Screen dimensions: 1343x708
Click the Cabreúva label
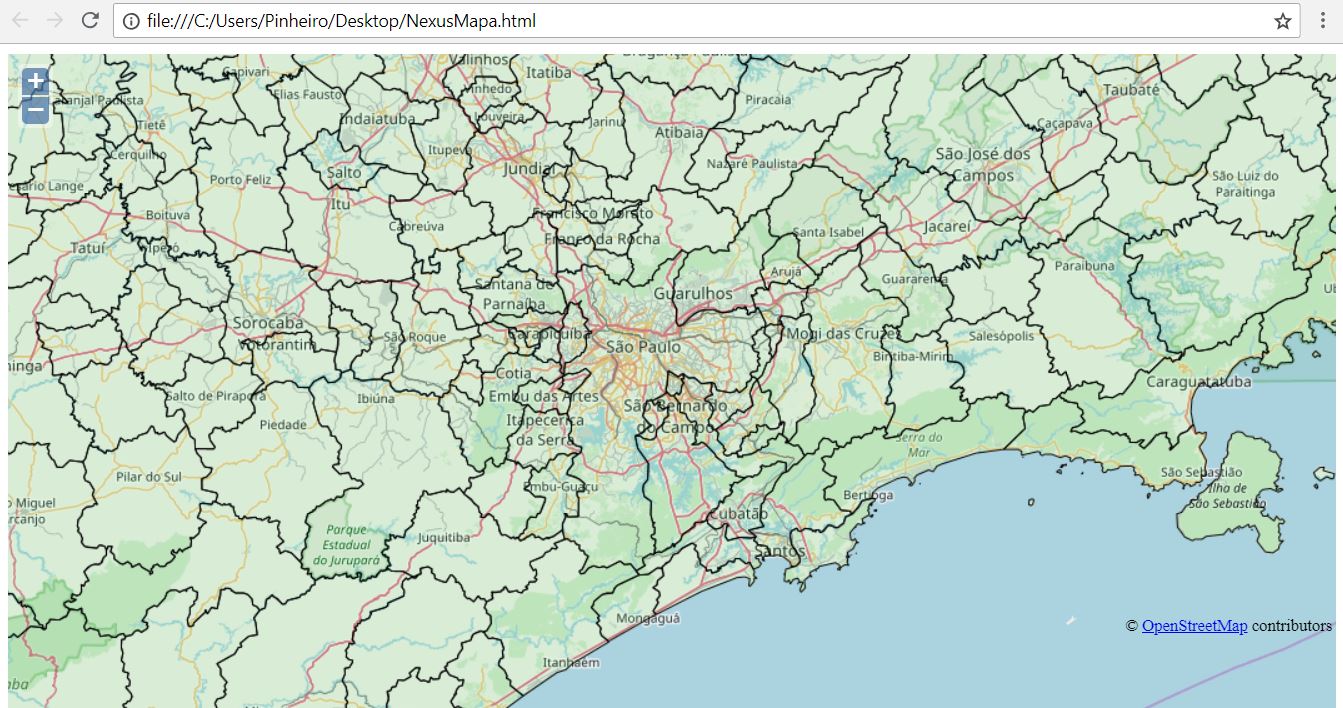pyautogui.click(x=416, y=226)
